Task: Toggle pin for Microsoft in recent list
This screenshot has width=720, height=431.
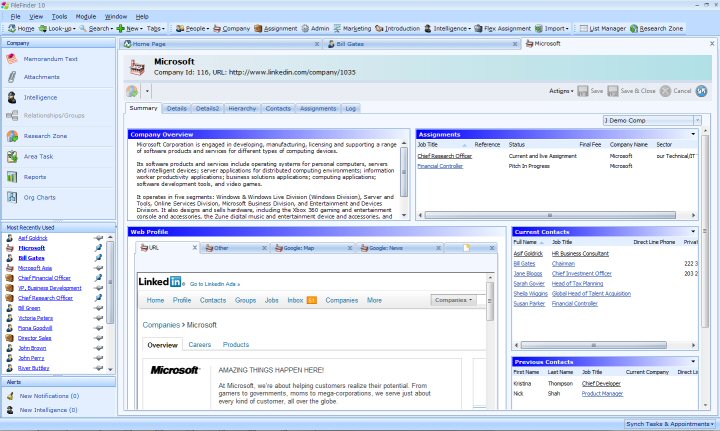Action: 98,248
